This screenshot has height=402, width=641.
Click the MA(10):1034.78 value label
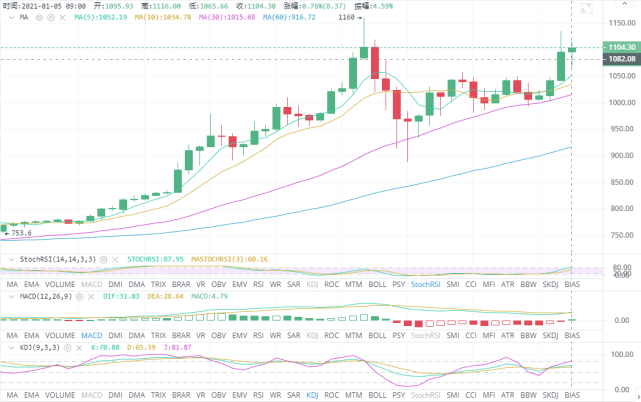[x=163, y=17]
